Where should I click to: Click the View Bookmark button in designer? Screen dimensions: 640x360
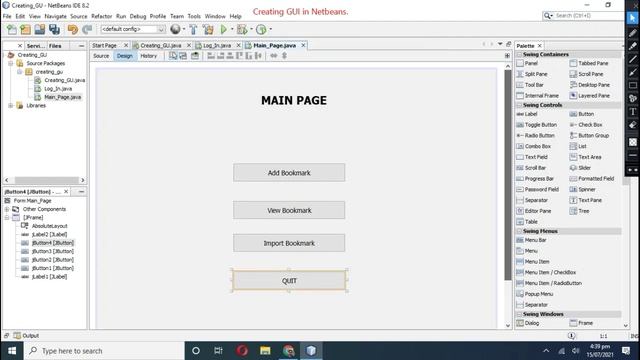click(289, 210)
